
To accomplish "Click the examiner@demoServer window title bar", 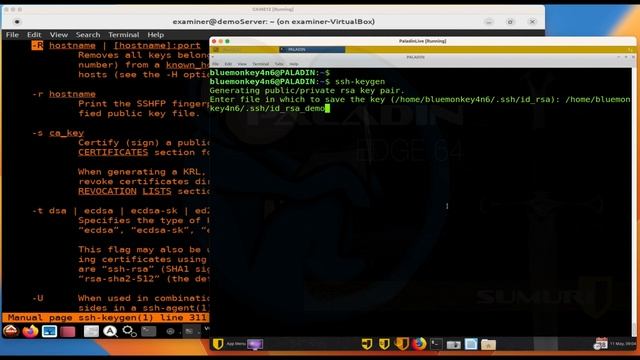I will pos(273,22).
